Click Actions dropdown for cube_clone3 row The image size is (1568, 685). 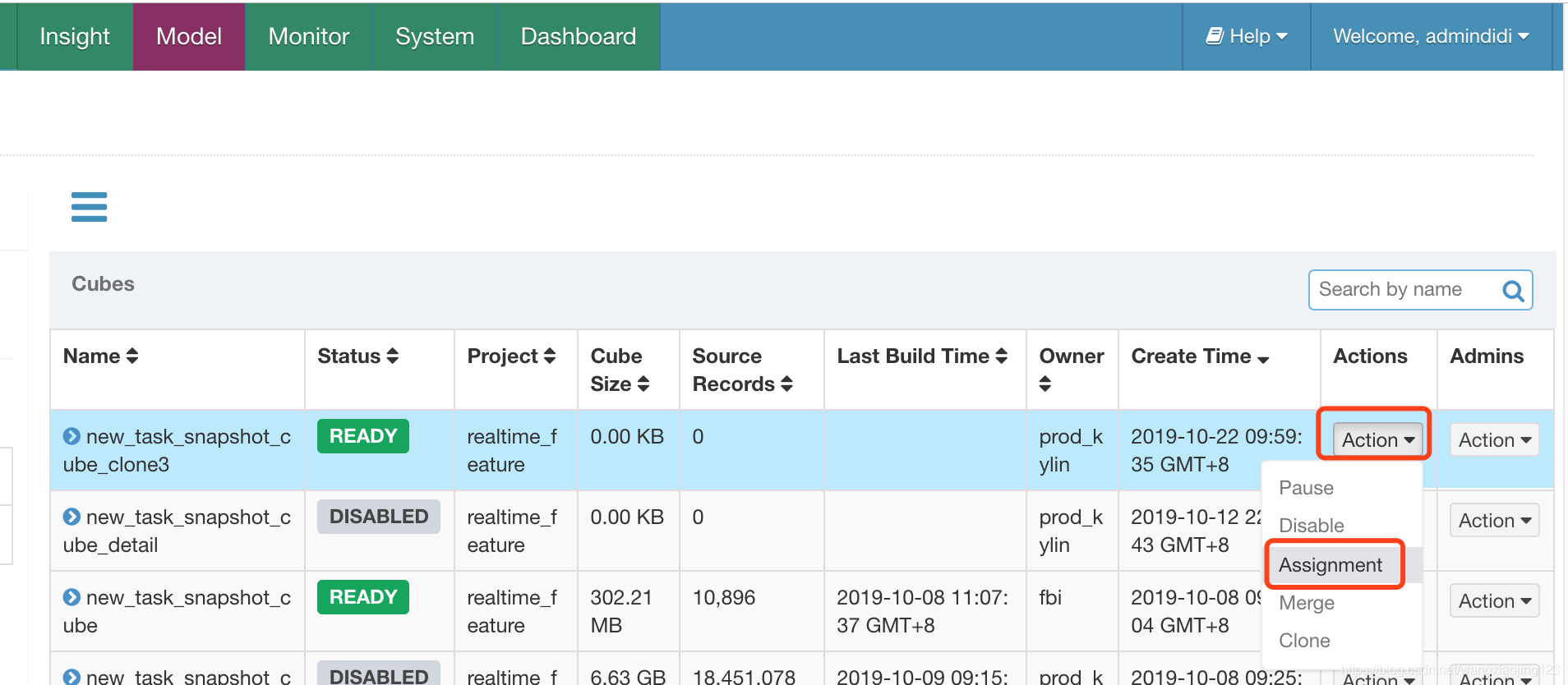click(x=1378, y=439)
